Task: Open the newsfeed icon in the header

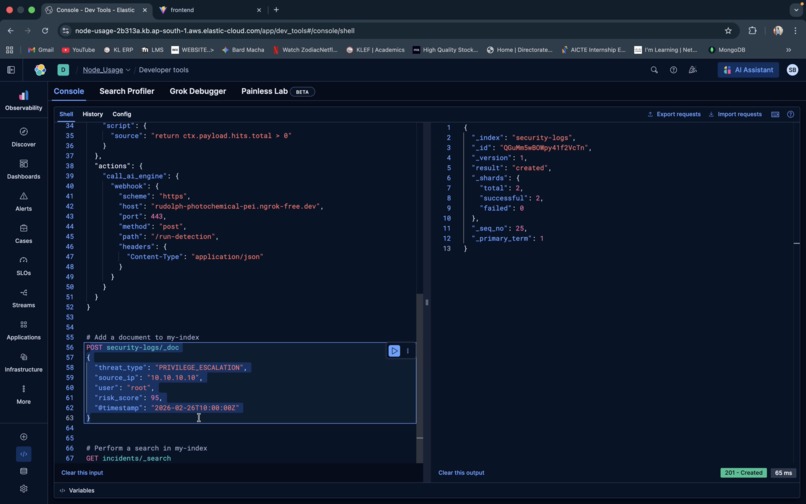Action: 693,70
